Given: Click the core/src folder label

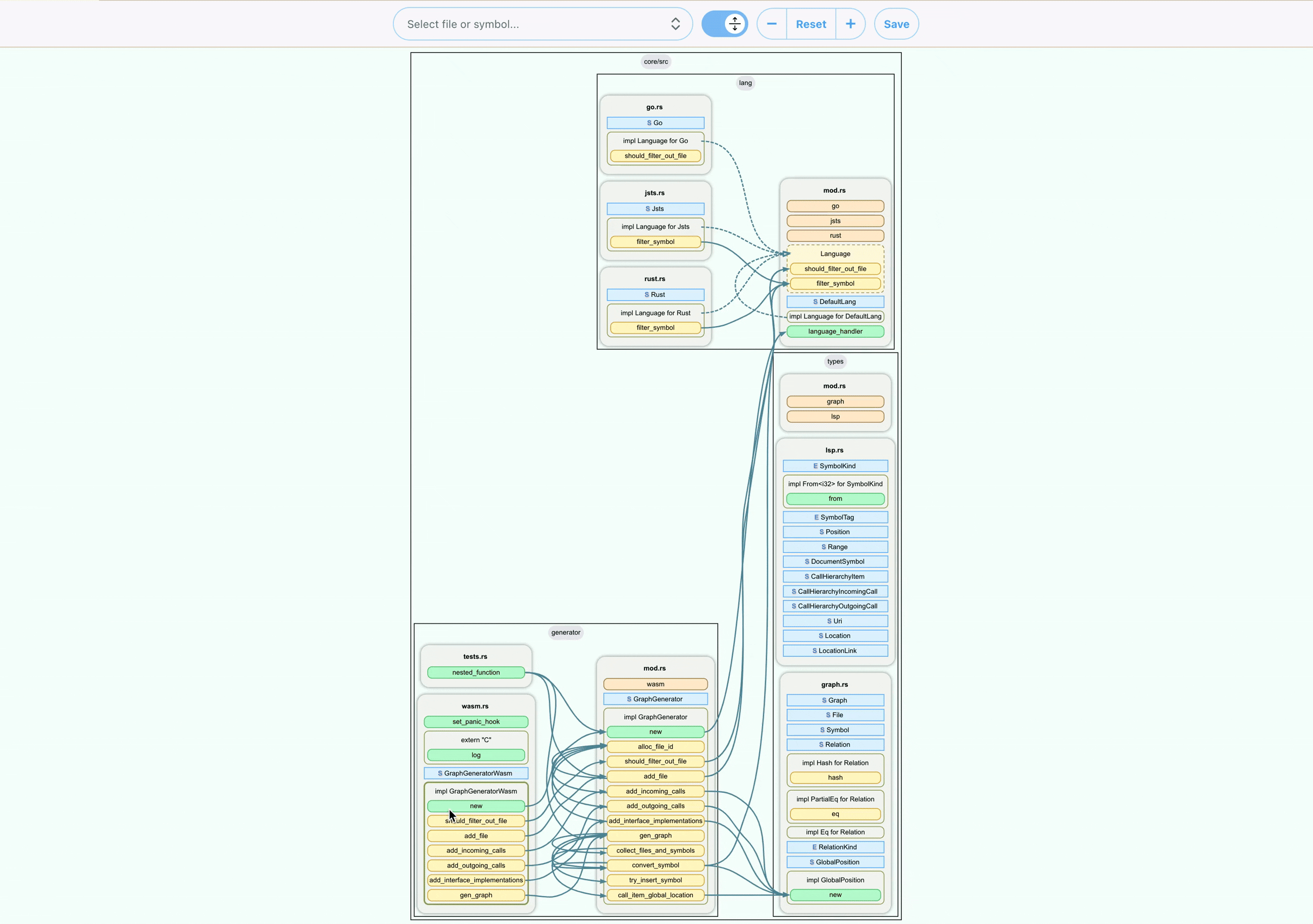Looking at the screenshot, I should 655,62.
